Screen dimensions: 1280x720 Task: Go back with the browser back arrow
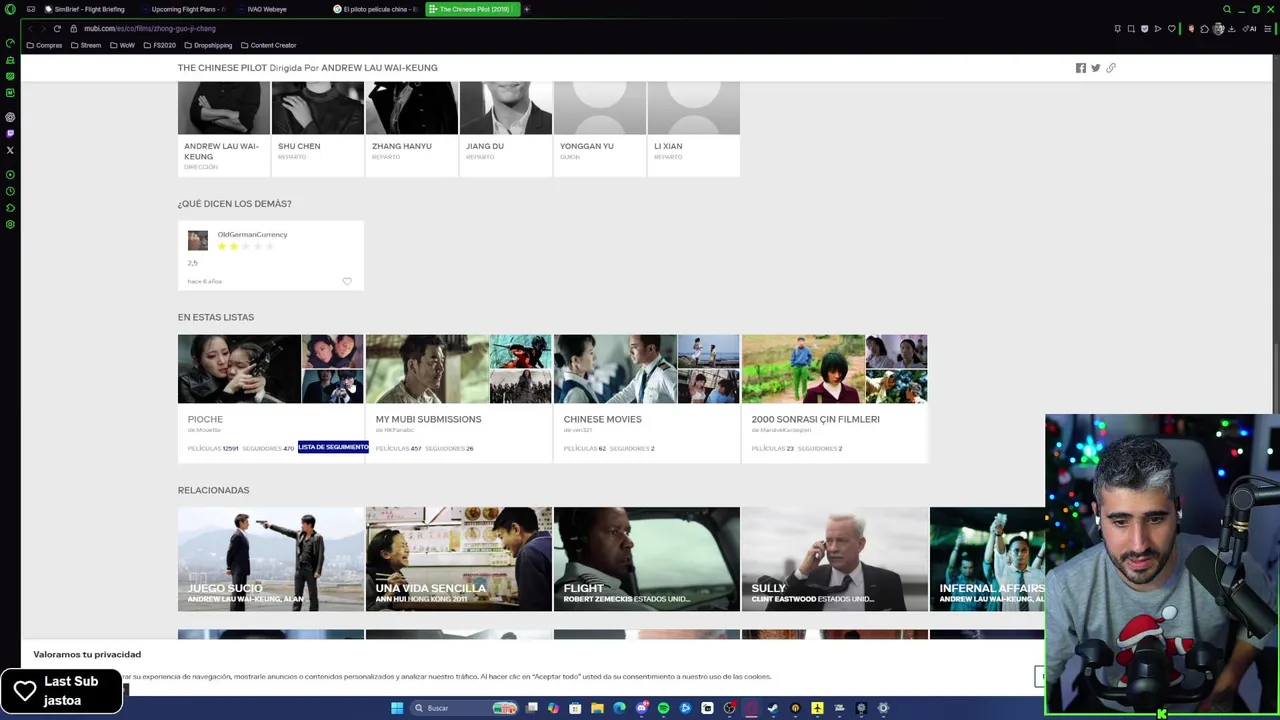(31, 29)
